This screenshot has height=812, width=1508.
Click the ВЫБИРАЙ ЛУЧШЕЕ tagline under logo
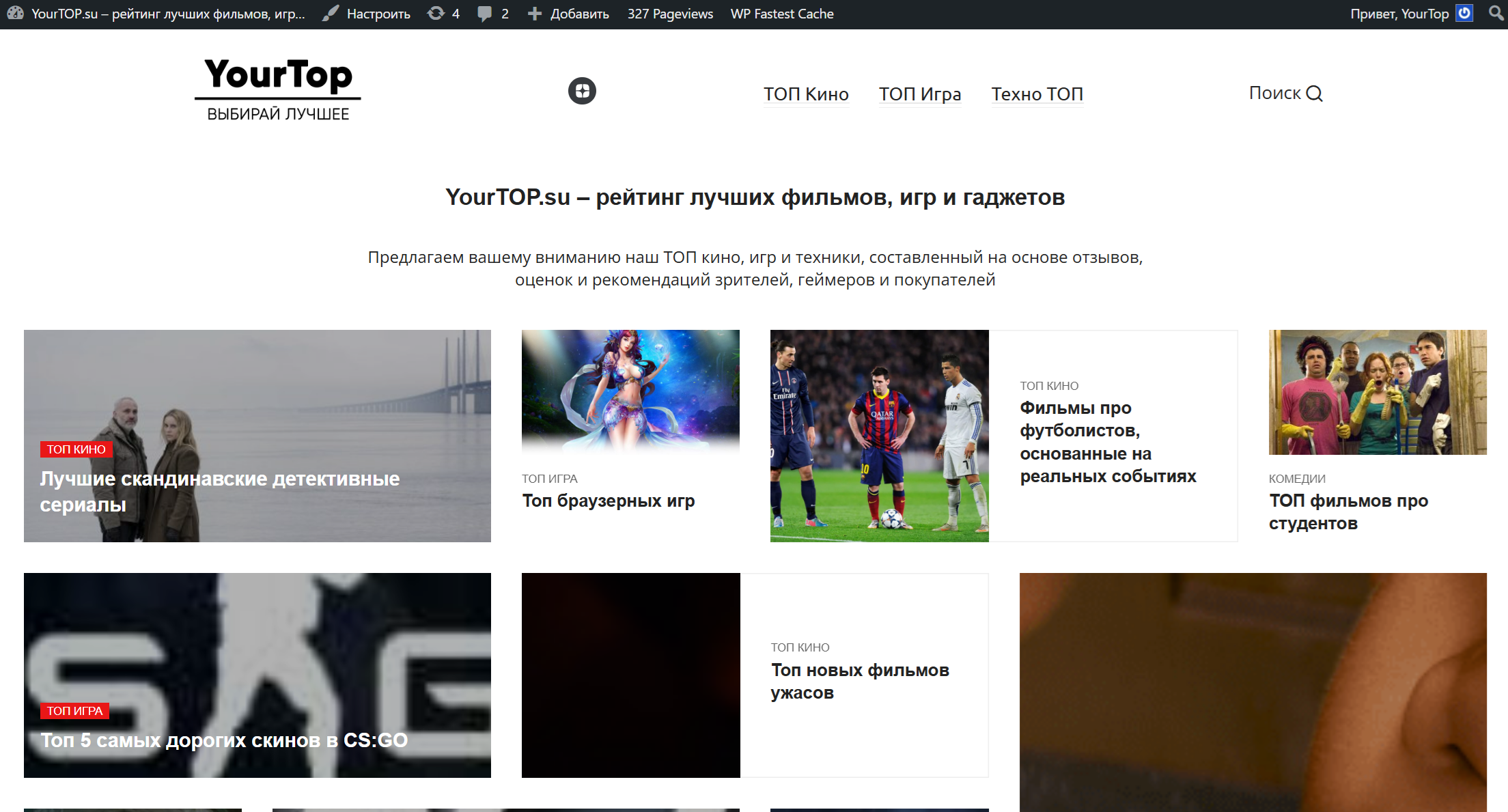pos(278,114)
